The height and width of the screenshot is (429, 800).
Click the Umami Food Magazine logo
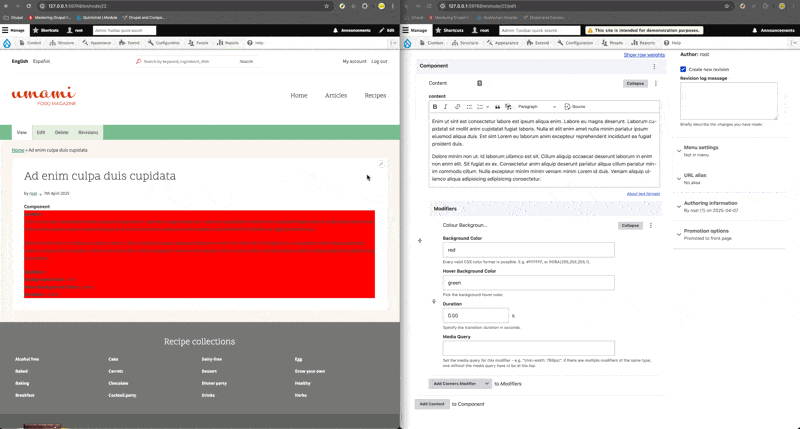pyautogui.click(x=44, y=96)
